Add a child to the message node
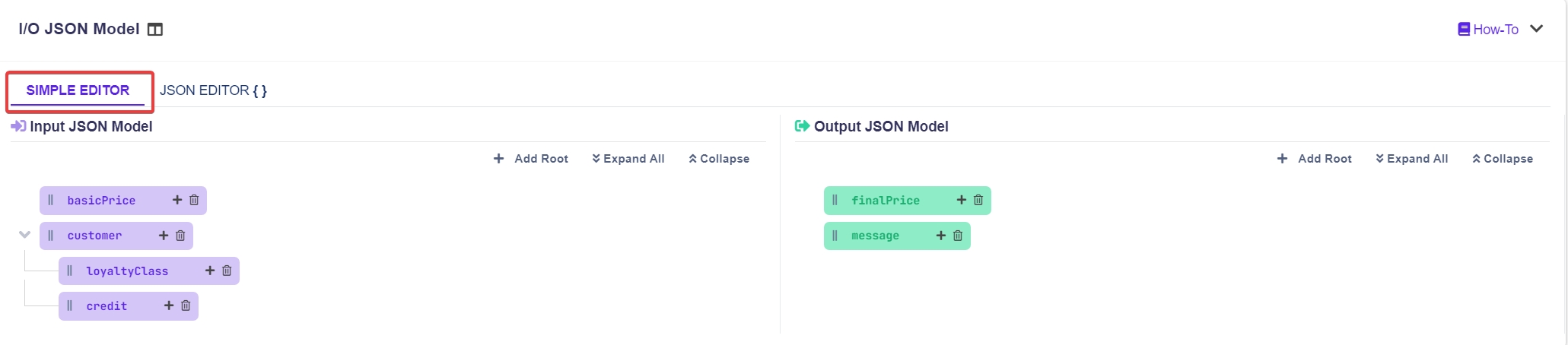The image size is (1568, 345). click(x=941, y=236)
